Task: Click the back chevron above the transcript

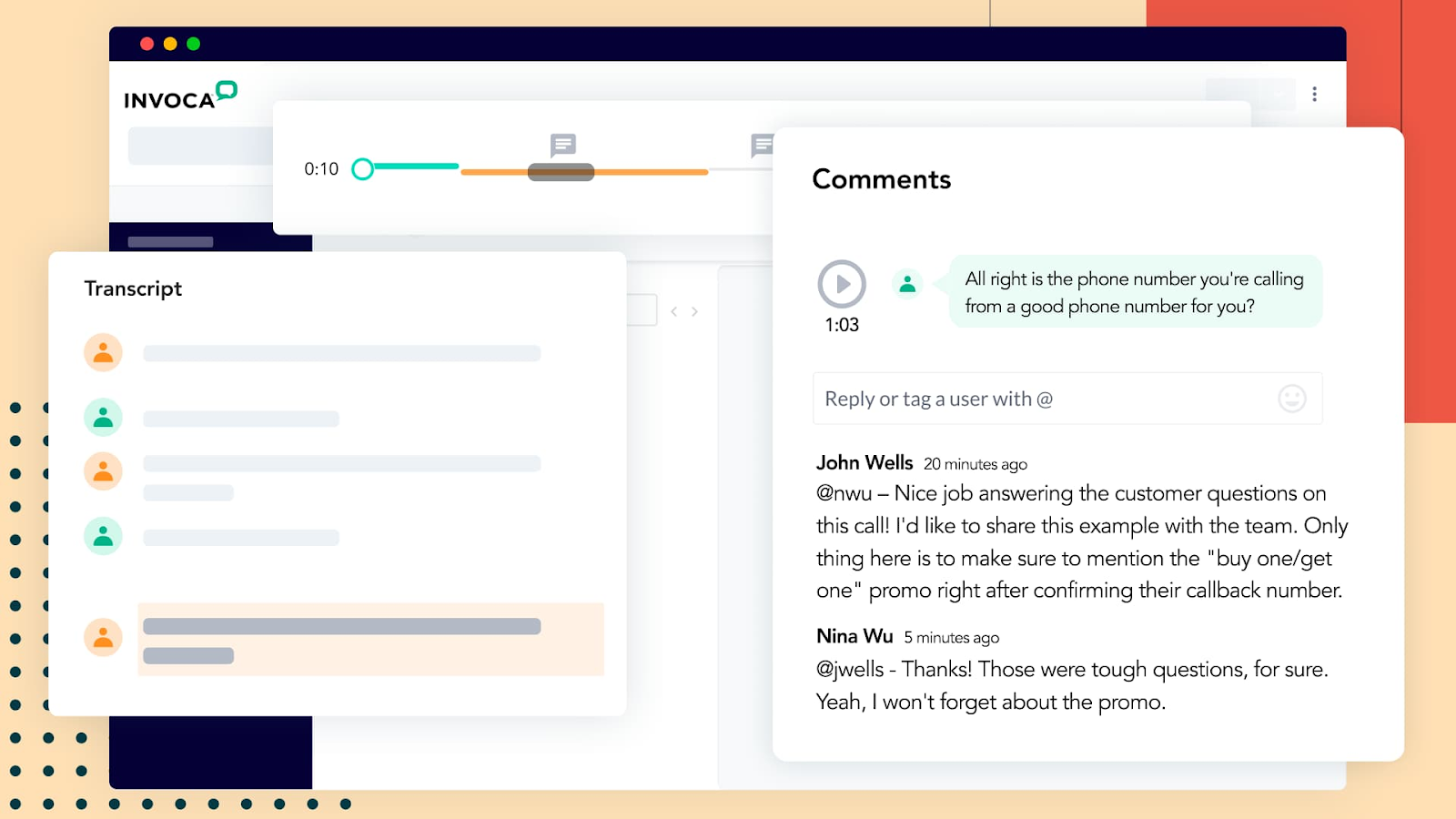Action: click(672, 310)
